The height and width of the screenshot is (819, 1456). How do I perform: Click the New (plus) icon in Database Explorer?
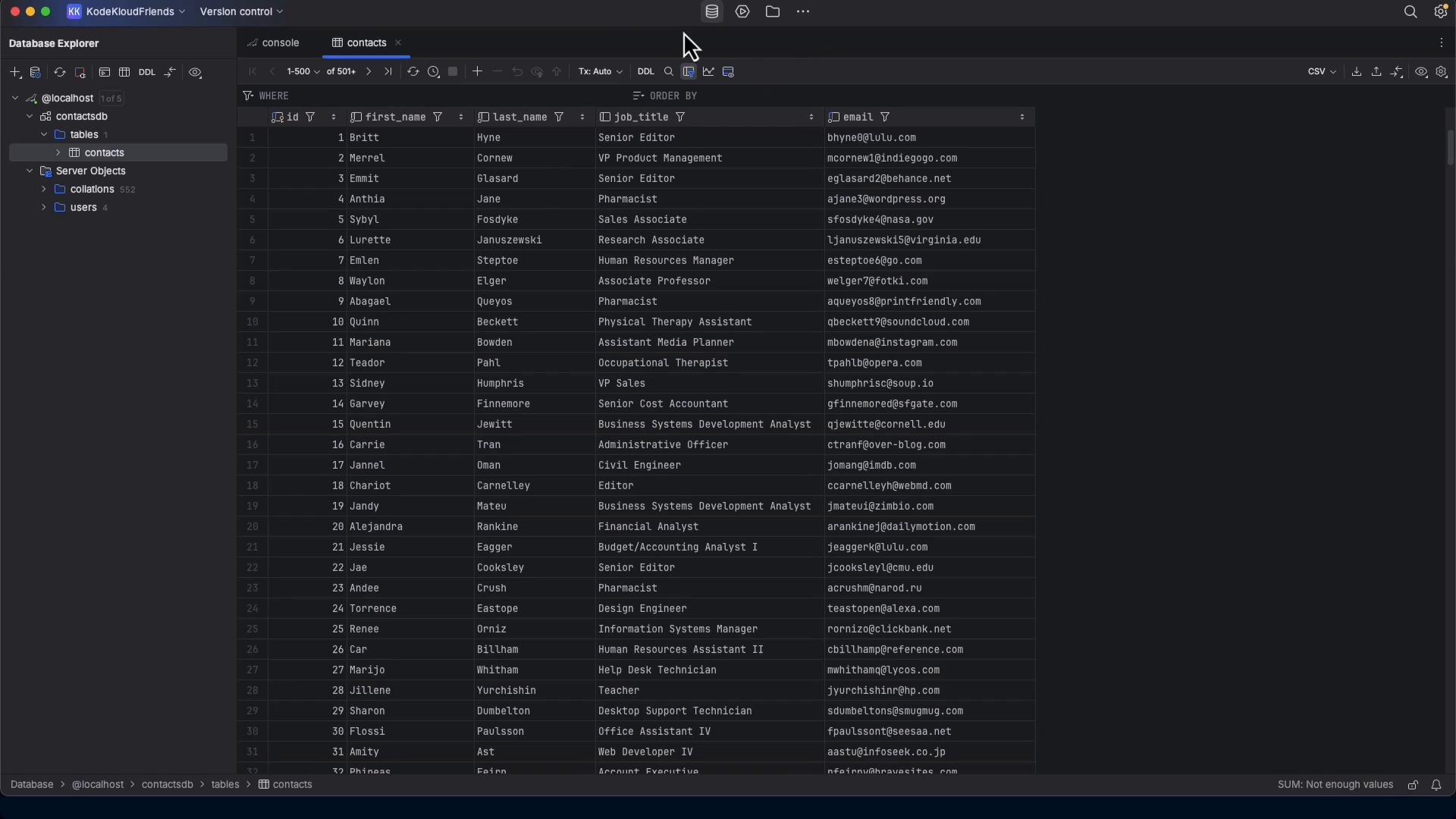pyautogui.click(x=15, y=73)
